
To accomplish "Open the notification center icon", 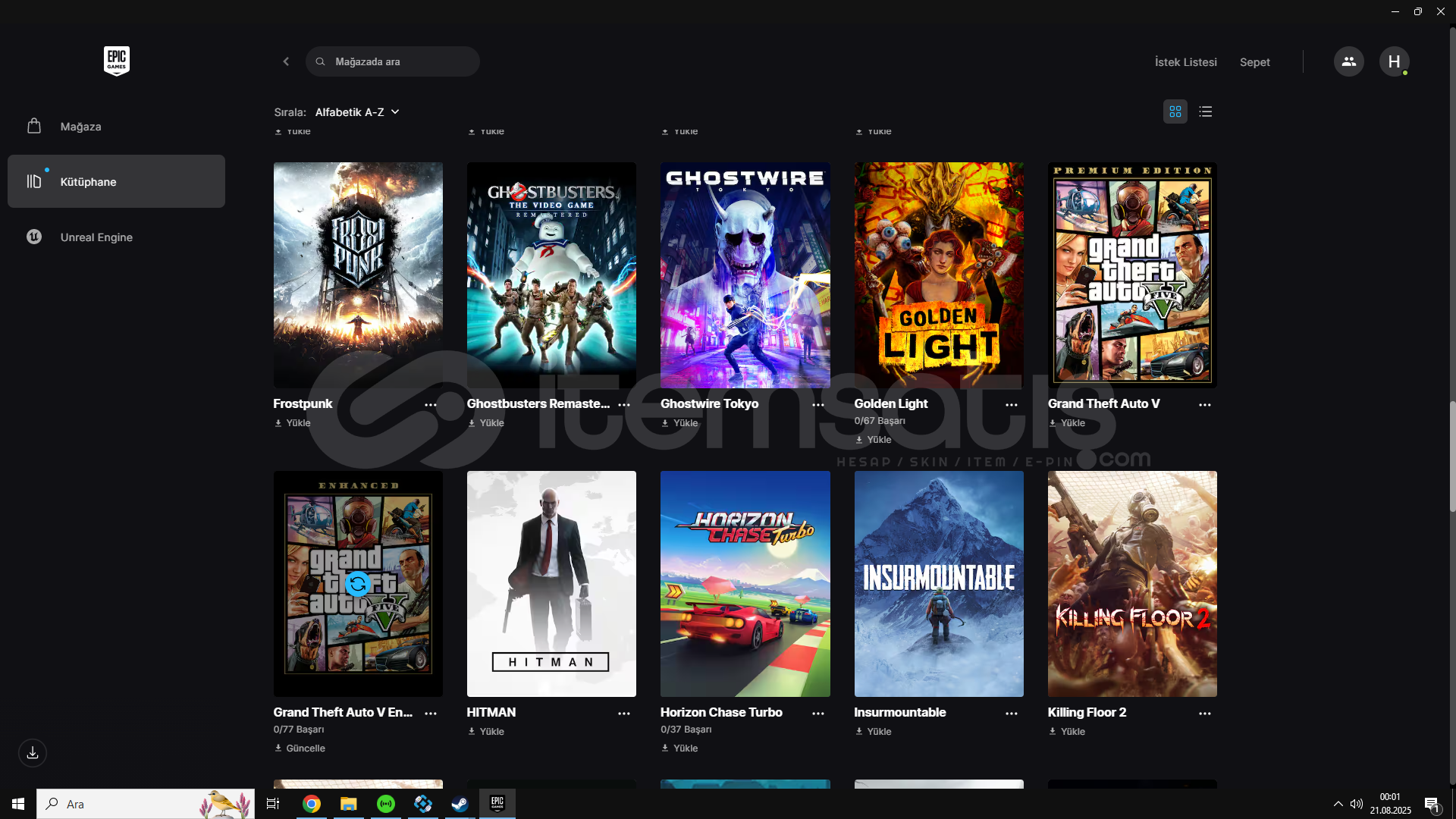I will (x=1432, y=804).
